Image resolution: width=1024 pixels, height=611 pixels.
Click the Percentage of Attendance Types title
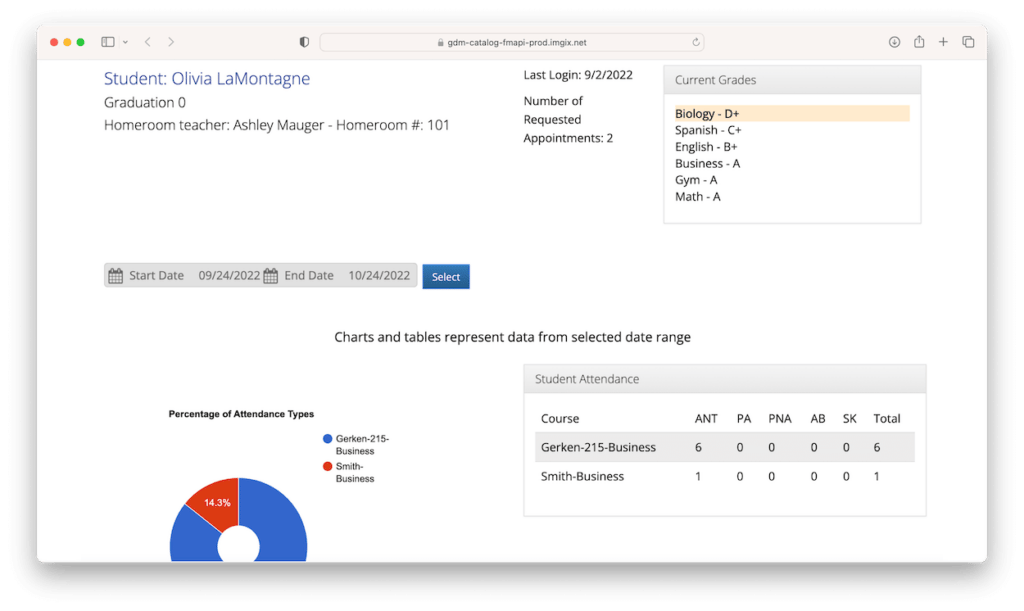click(x=241, y=414)
